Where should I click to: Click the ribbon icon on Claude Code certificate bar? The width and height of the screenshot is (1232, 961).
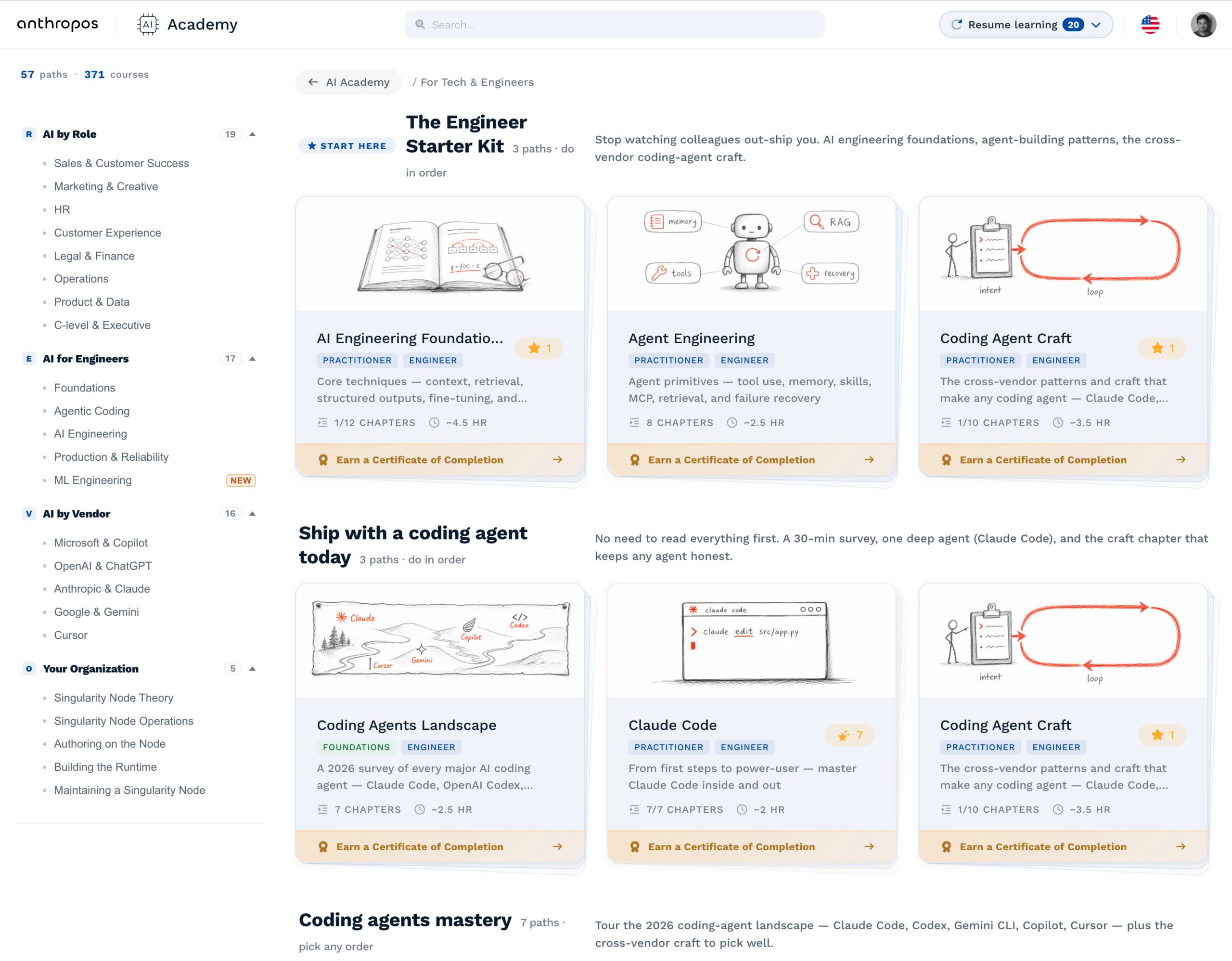click(635, 846)
